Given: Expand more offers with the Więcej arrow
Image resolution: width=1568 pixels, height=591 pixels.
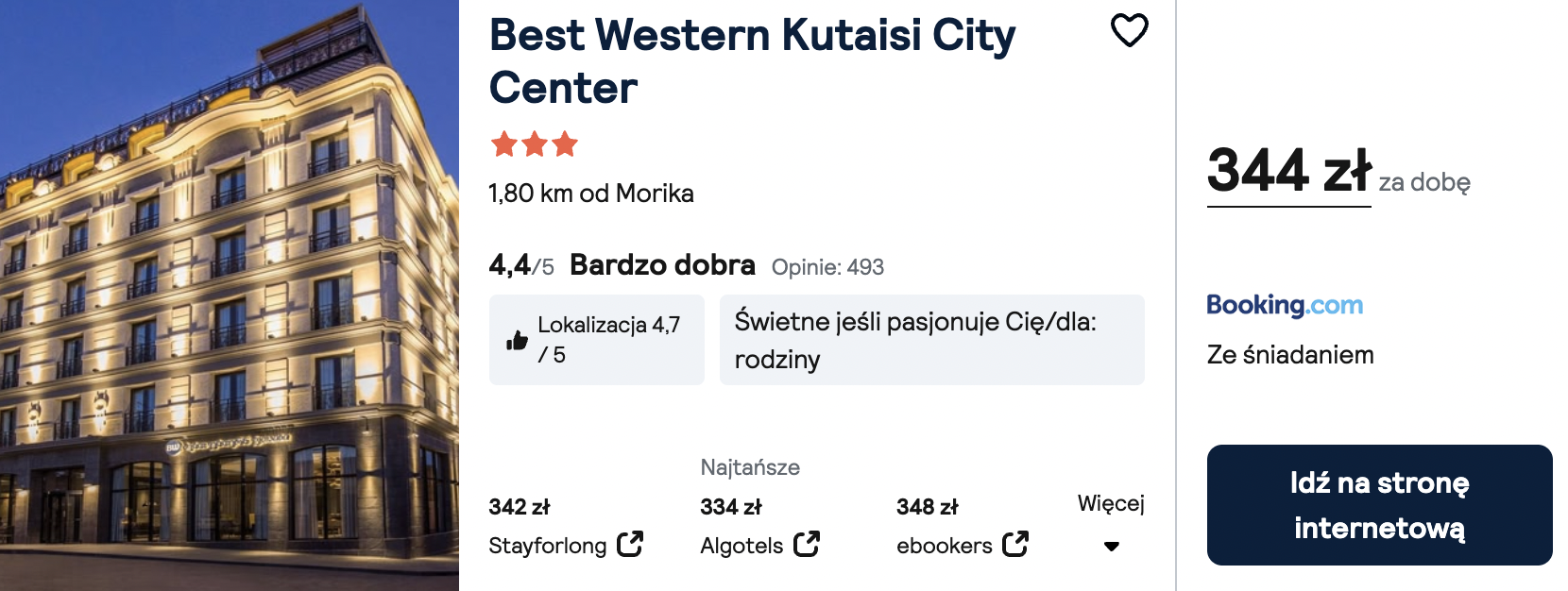Looking at the screenshot, I should pos(1112,547).
